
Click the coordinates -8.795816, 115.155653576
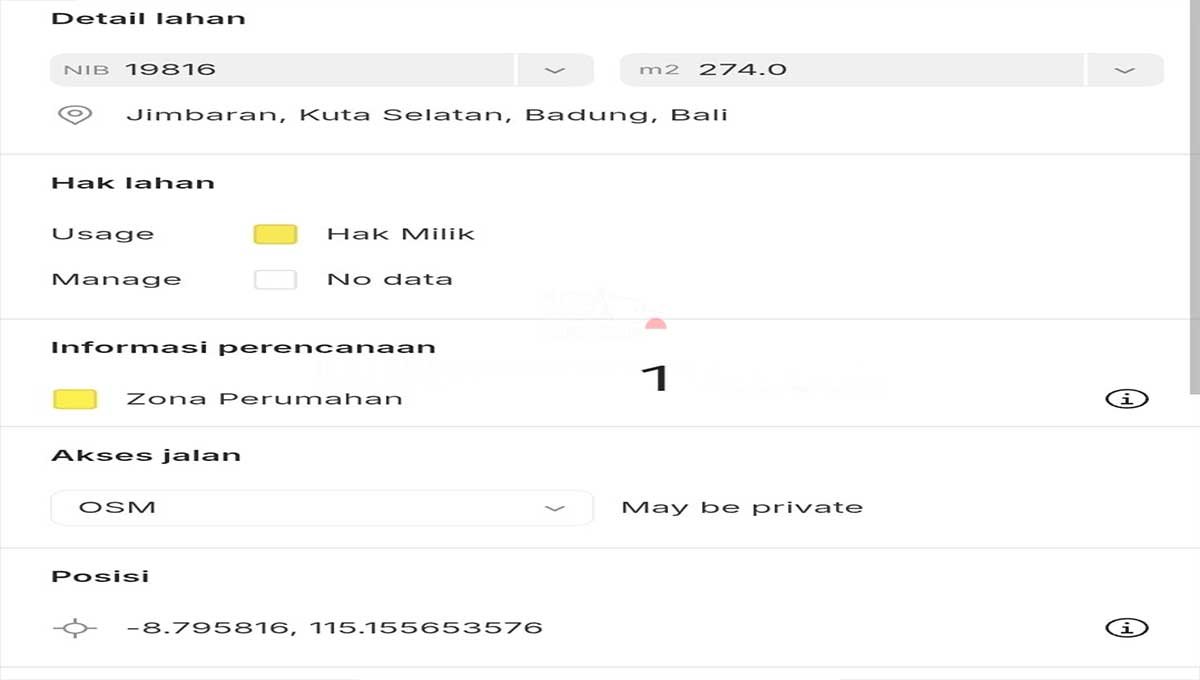click(335, 628)
